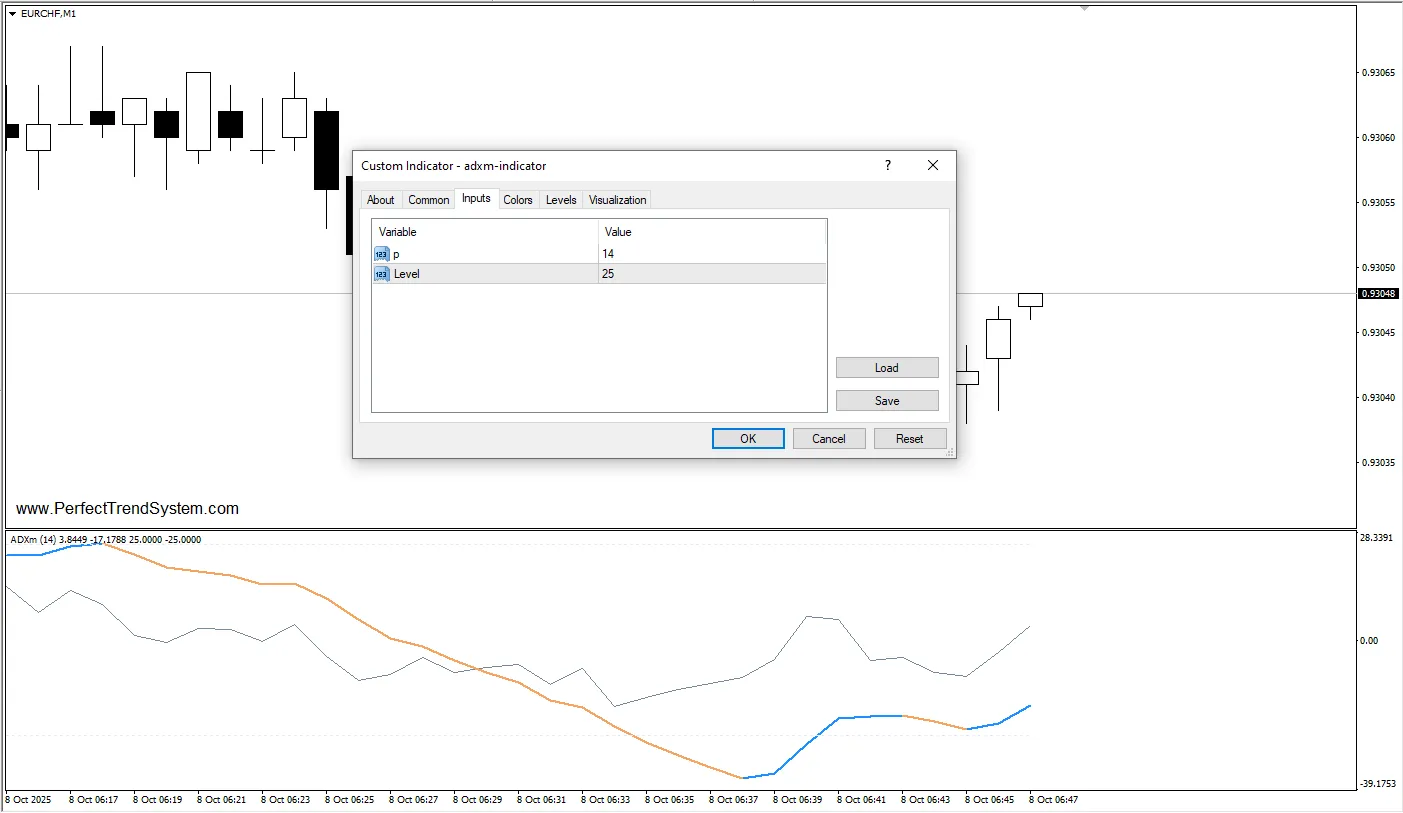Screen dimensions: 1403x813
Task: Reset inputs with the Reset button
Action: click(x=910, y=439)
